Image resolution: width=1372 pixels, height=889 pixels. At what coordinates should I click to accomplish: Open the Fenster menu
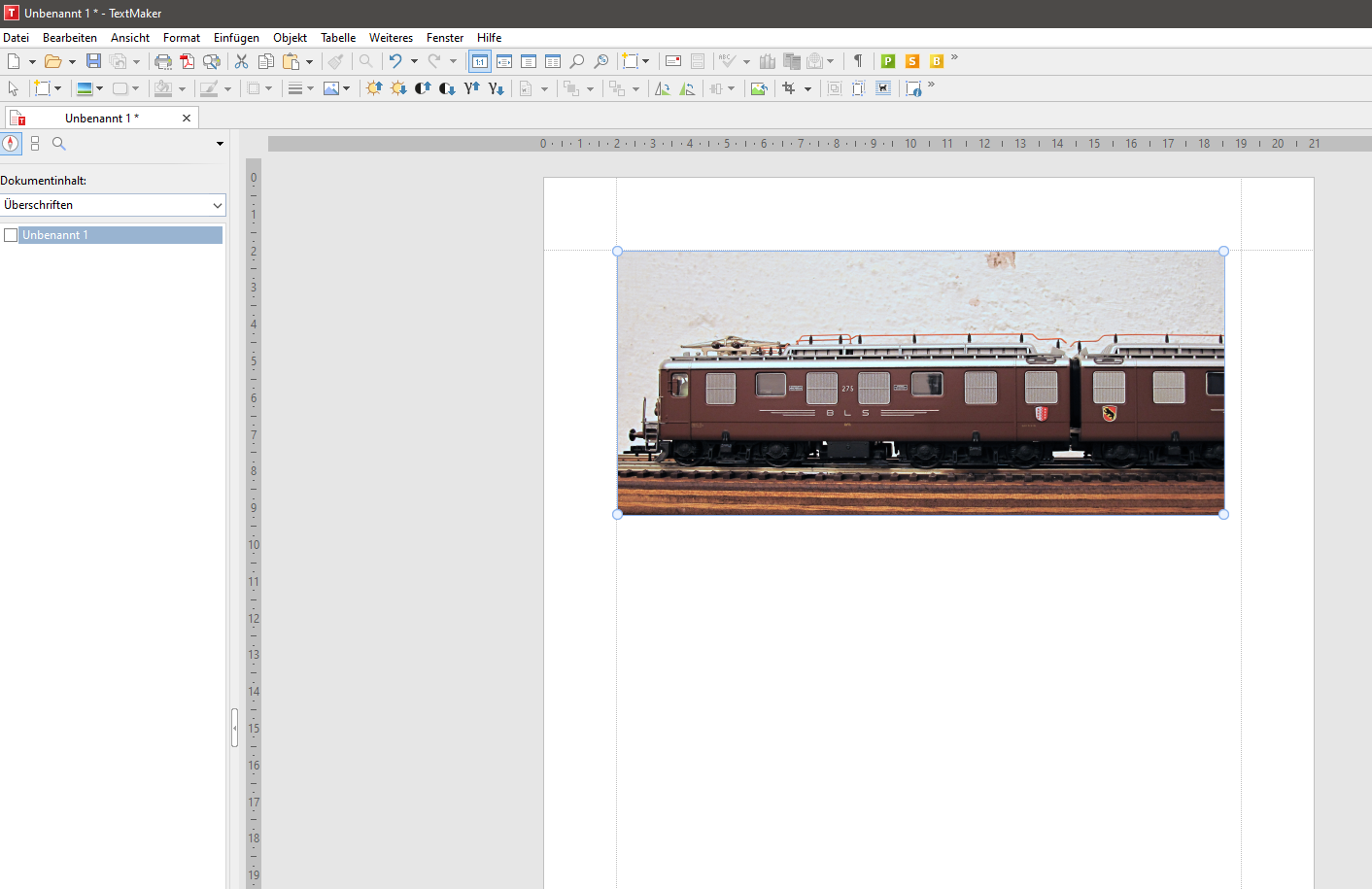[445, 38]
